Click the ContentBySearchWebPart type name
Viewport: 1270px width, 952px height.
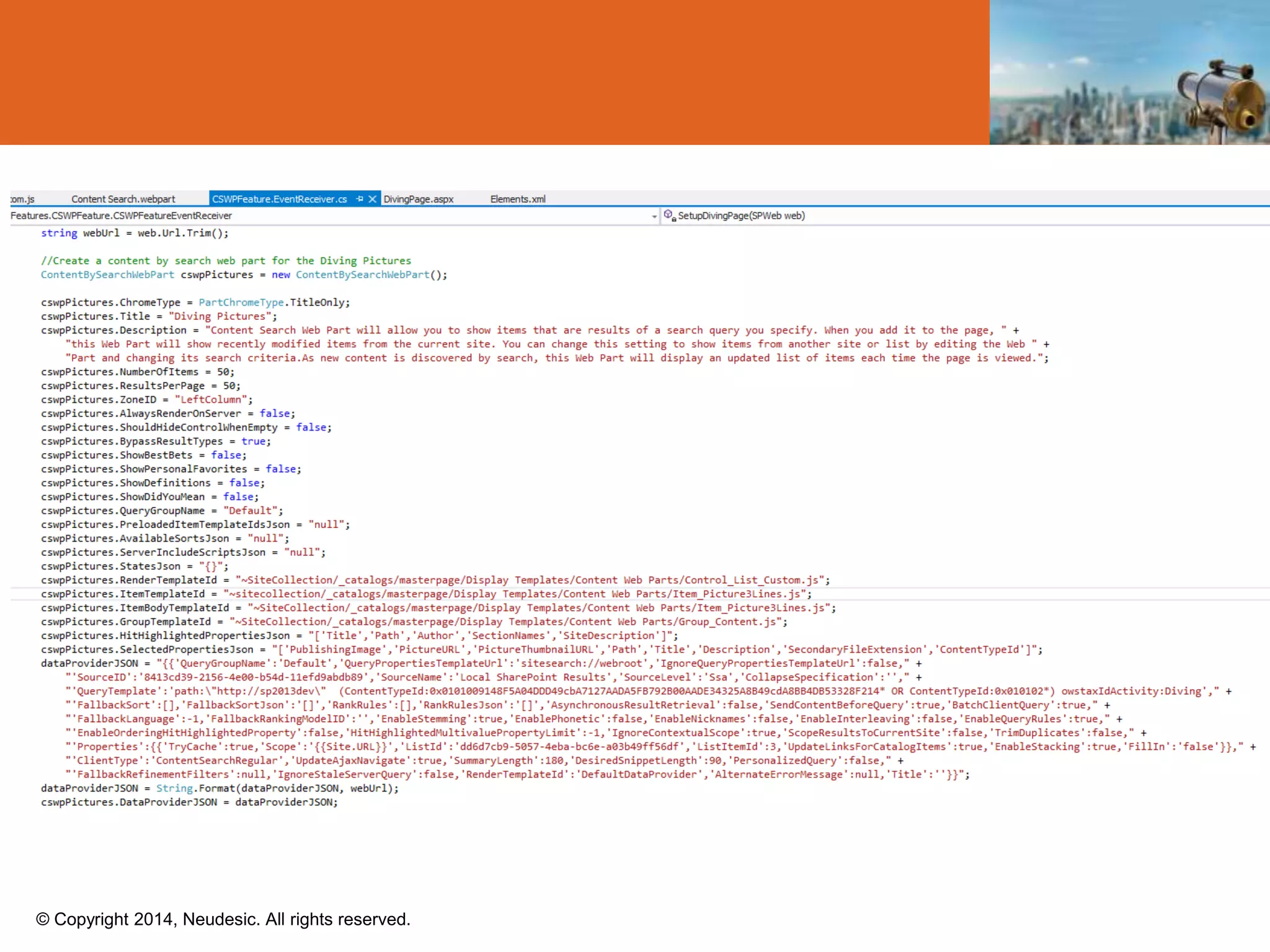[x=107, y=275]
